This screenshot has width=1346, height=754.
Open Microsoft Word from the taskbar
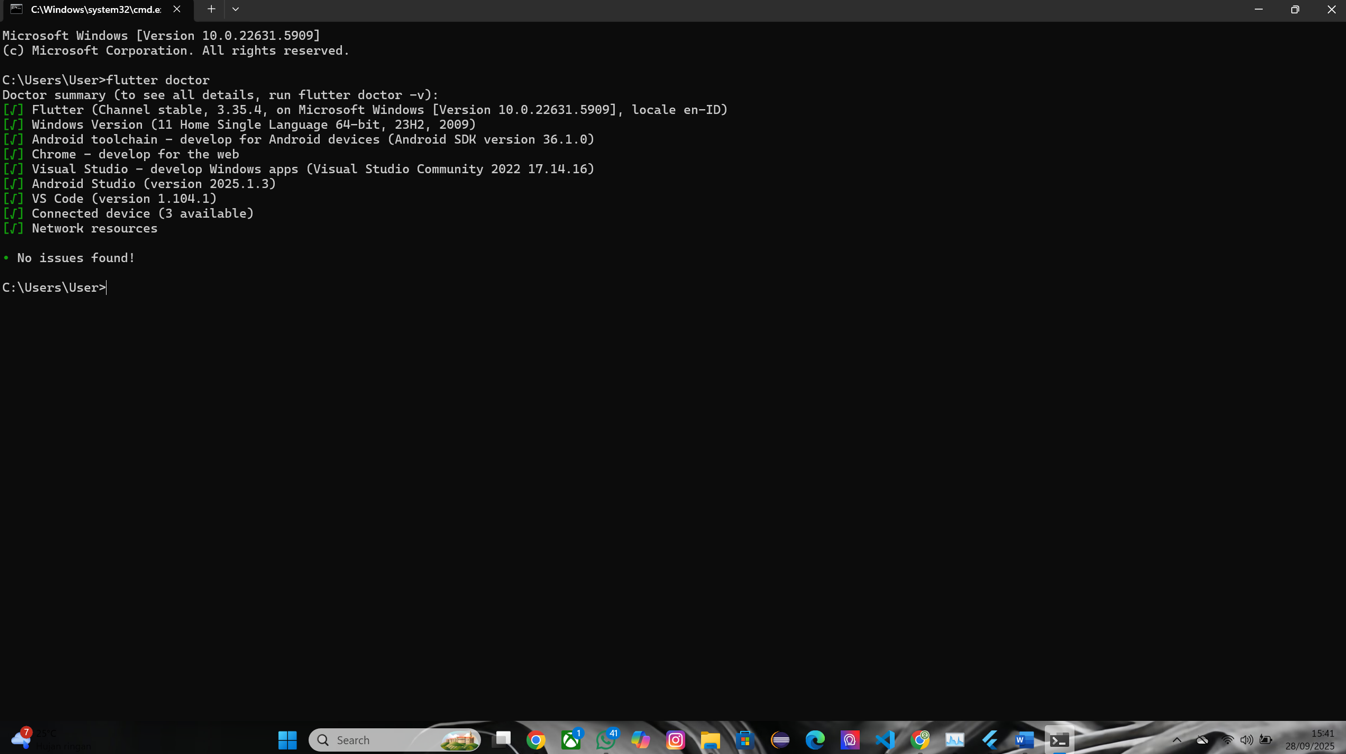(1022, 740)
